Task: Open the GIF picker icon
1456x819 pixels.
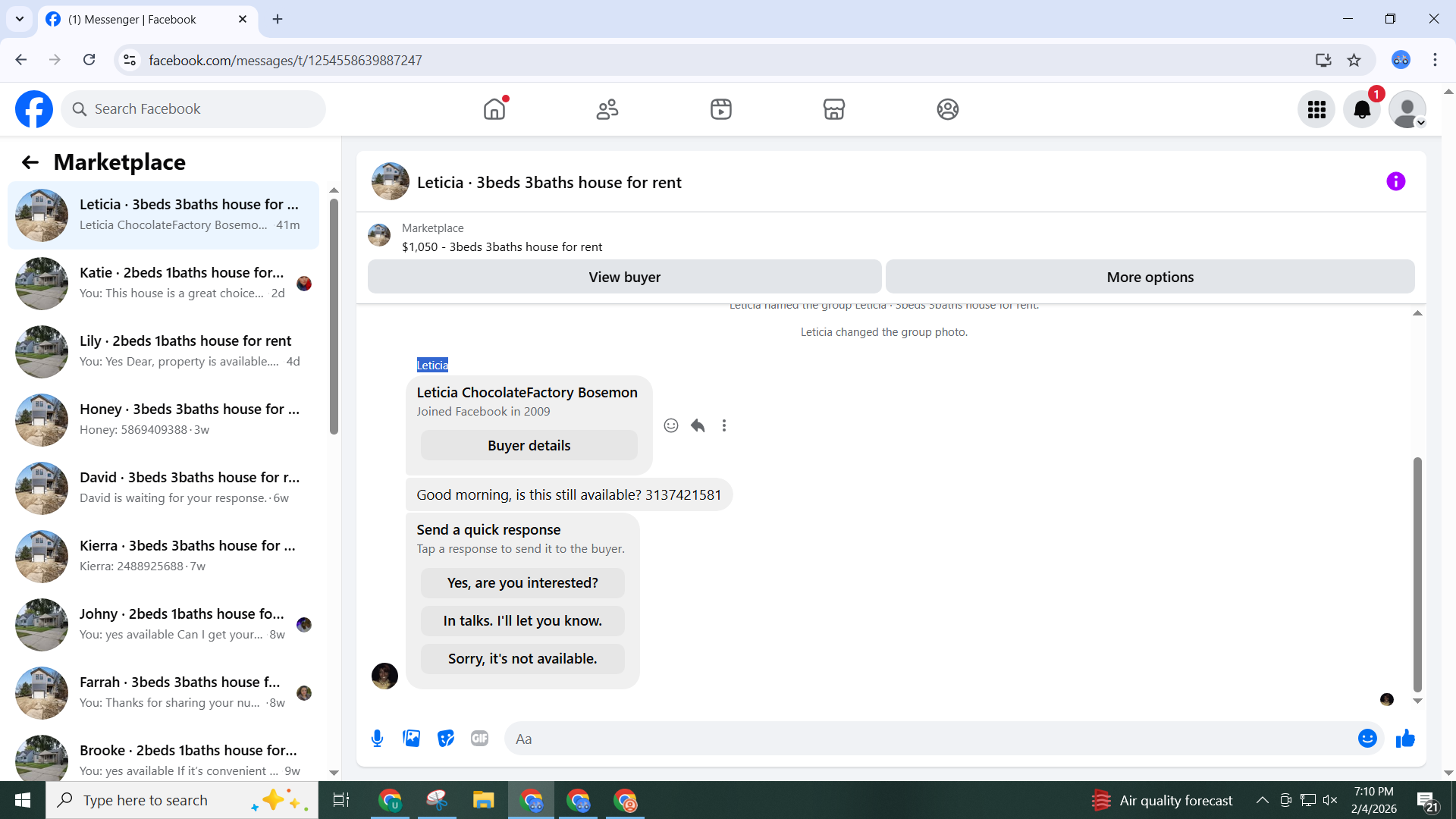Action: (479, 739)
